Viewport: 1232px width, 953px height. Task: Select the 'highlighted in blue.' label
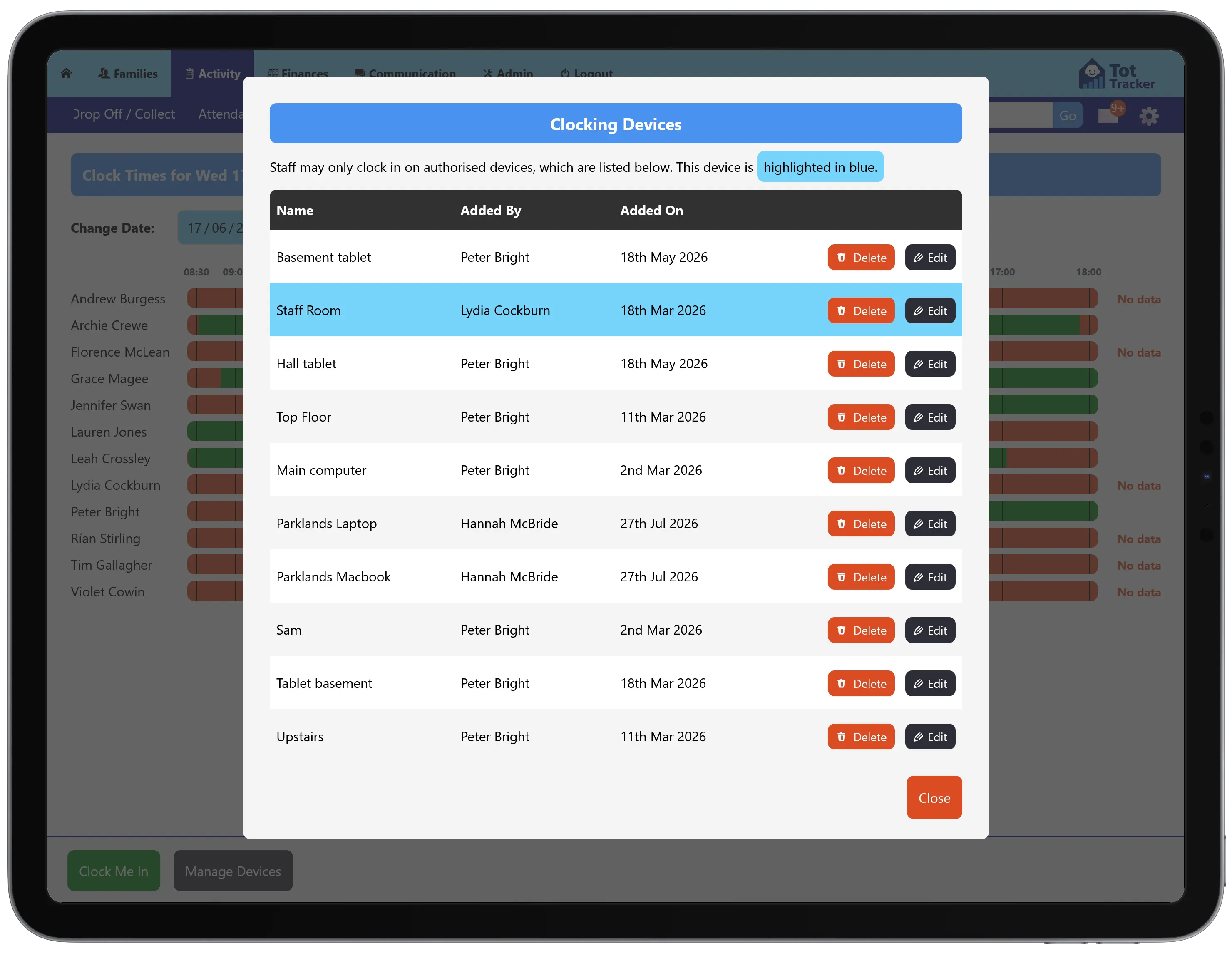point(820,167)
